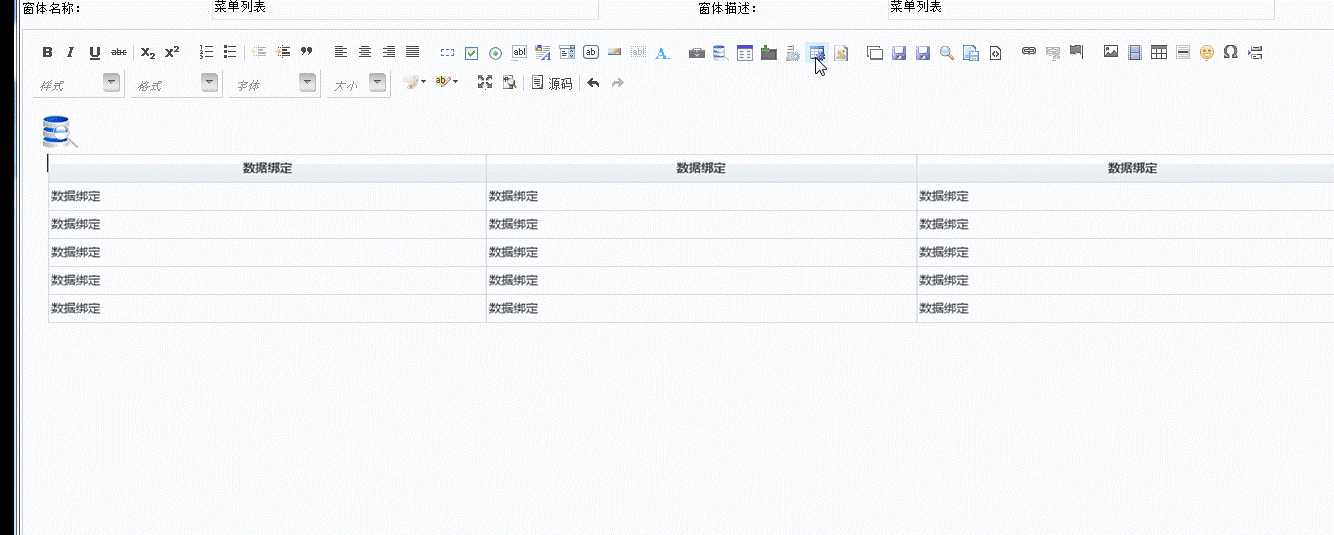Insert a button form control
1334x535 pixels.
tap(591, 52)
